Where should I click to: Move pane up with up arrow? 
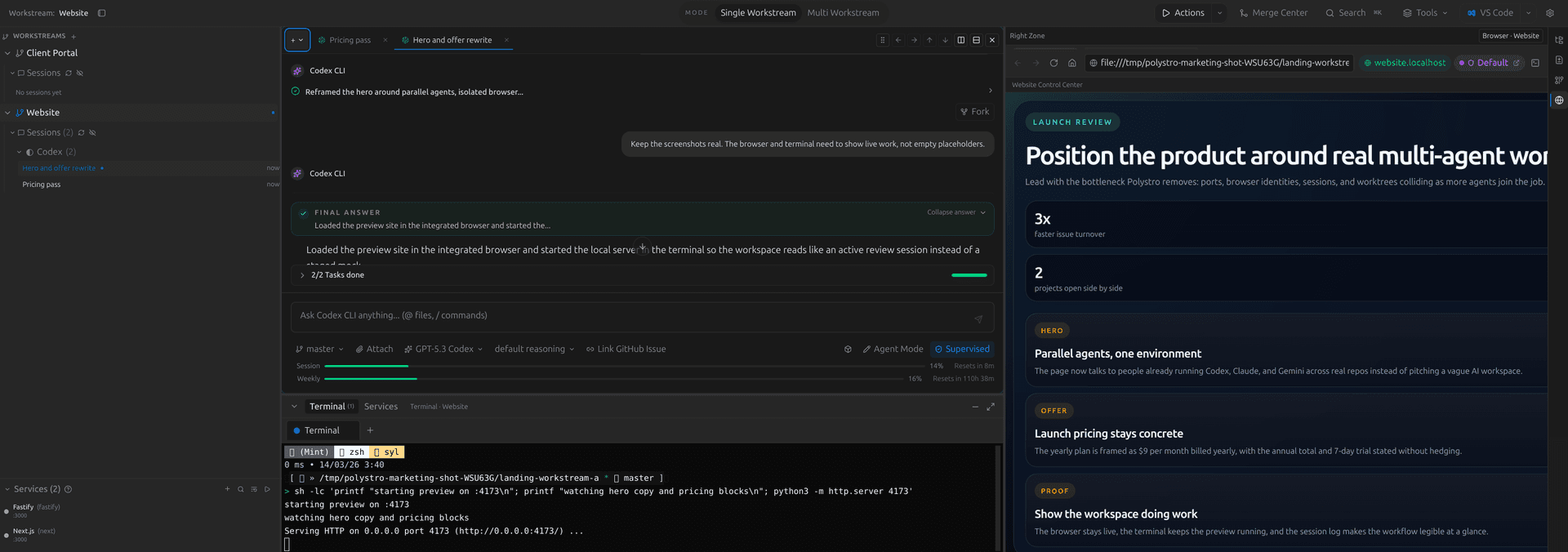click(x=929, y=40)
